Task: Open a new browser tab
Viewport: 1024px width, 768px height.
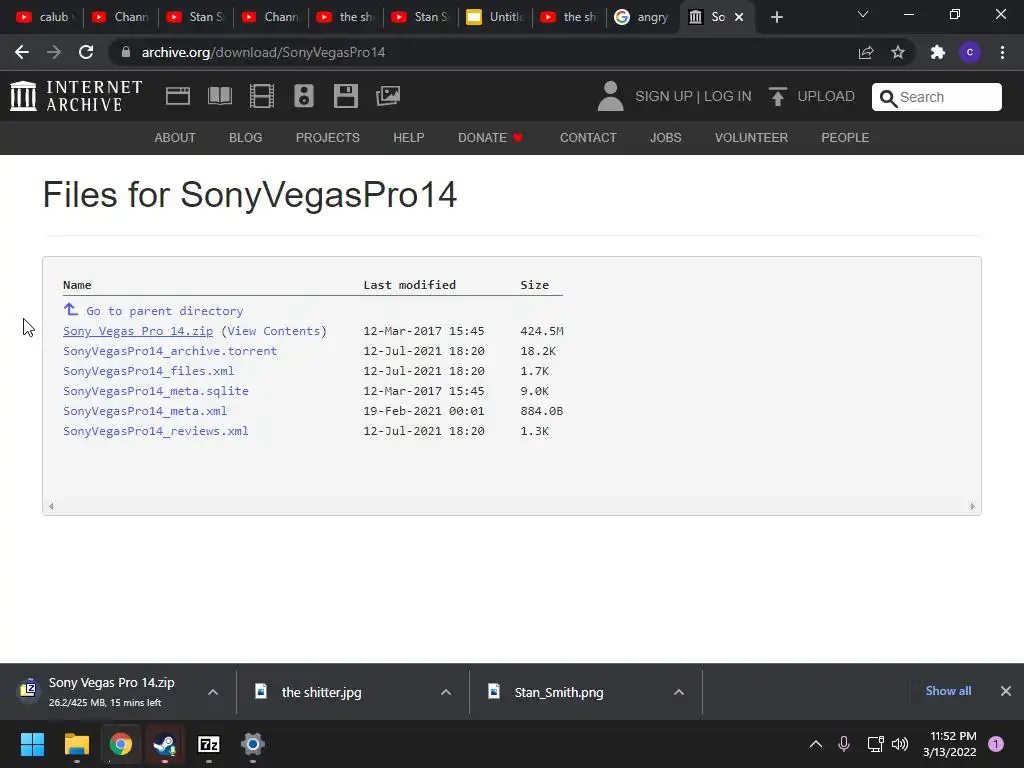Action: pos(776,17)
